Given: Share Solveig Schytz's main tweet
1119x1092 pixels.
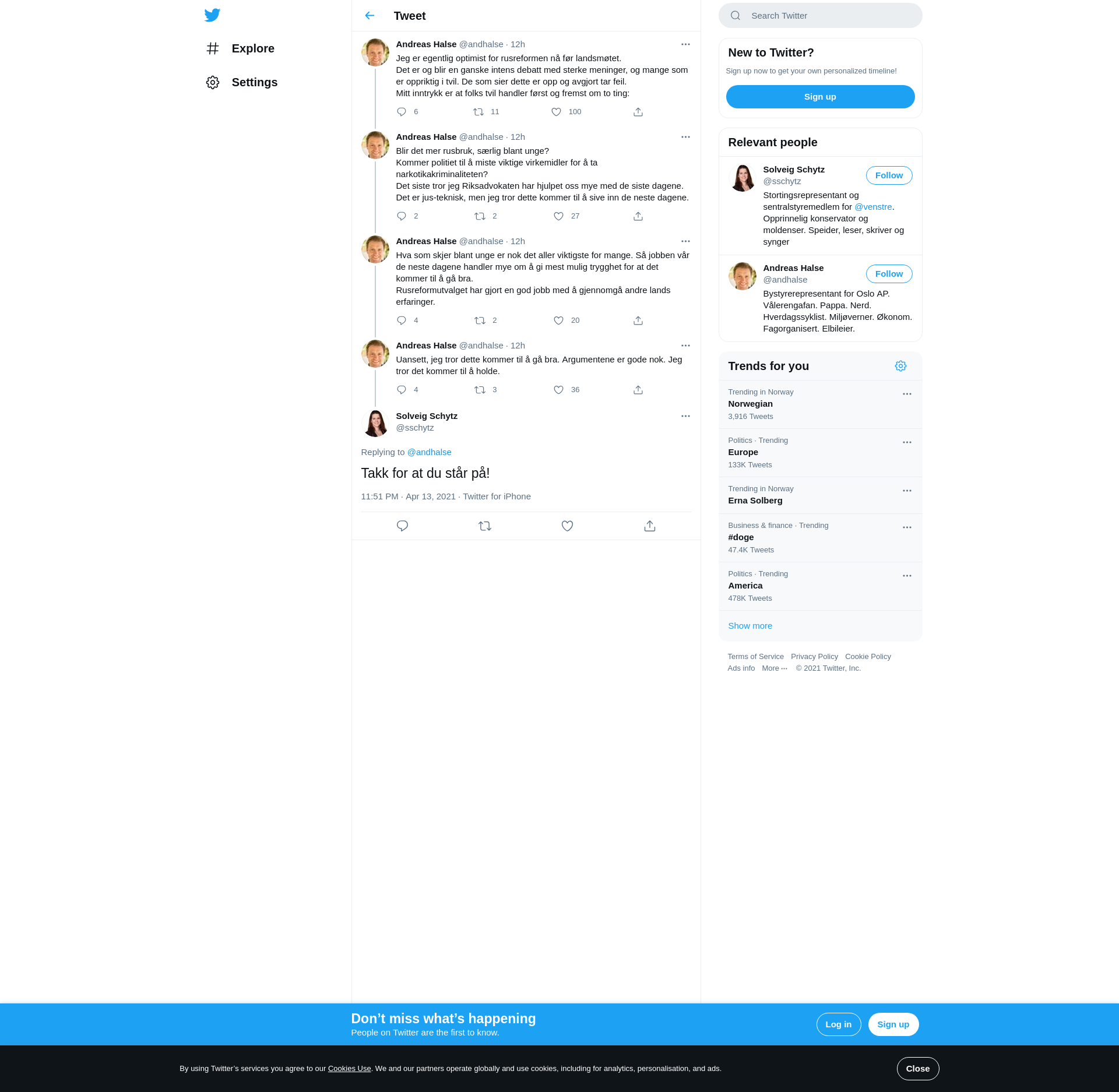Looking at the screenshot, I should (650, 526).
